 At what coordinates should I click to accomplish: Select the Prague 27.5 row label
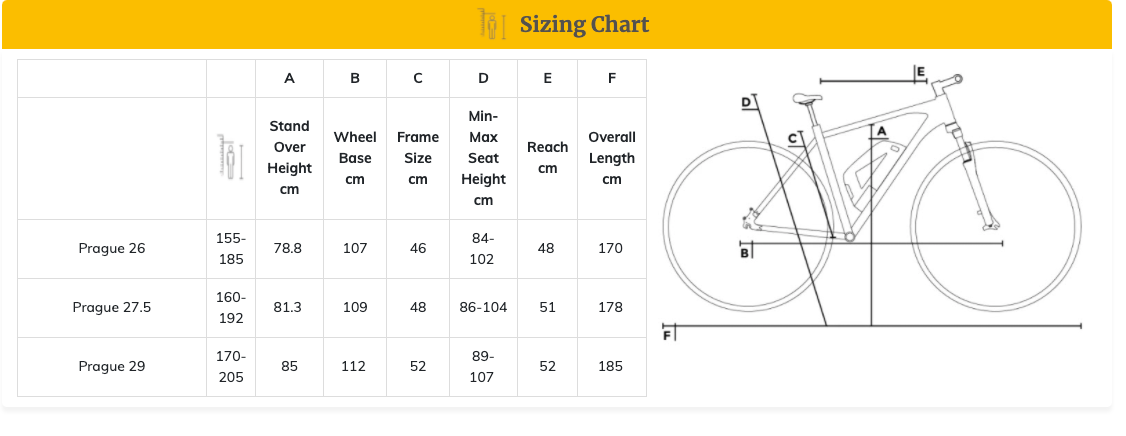click(x=112, y=307)
